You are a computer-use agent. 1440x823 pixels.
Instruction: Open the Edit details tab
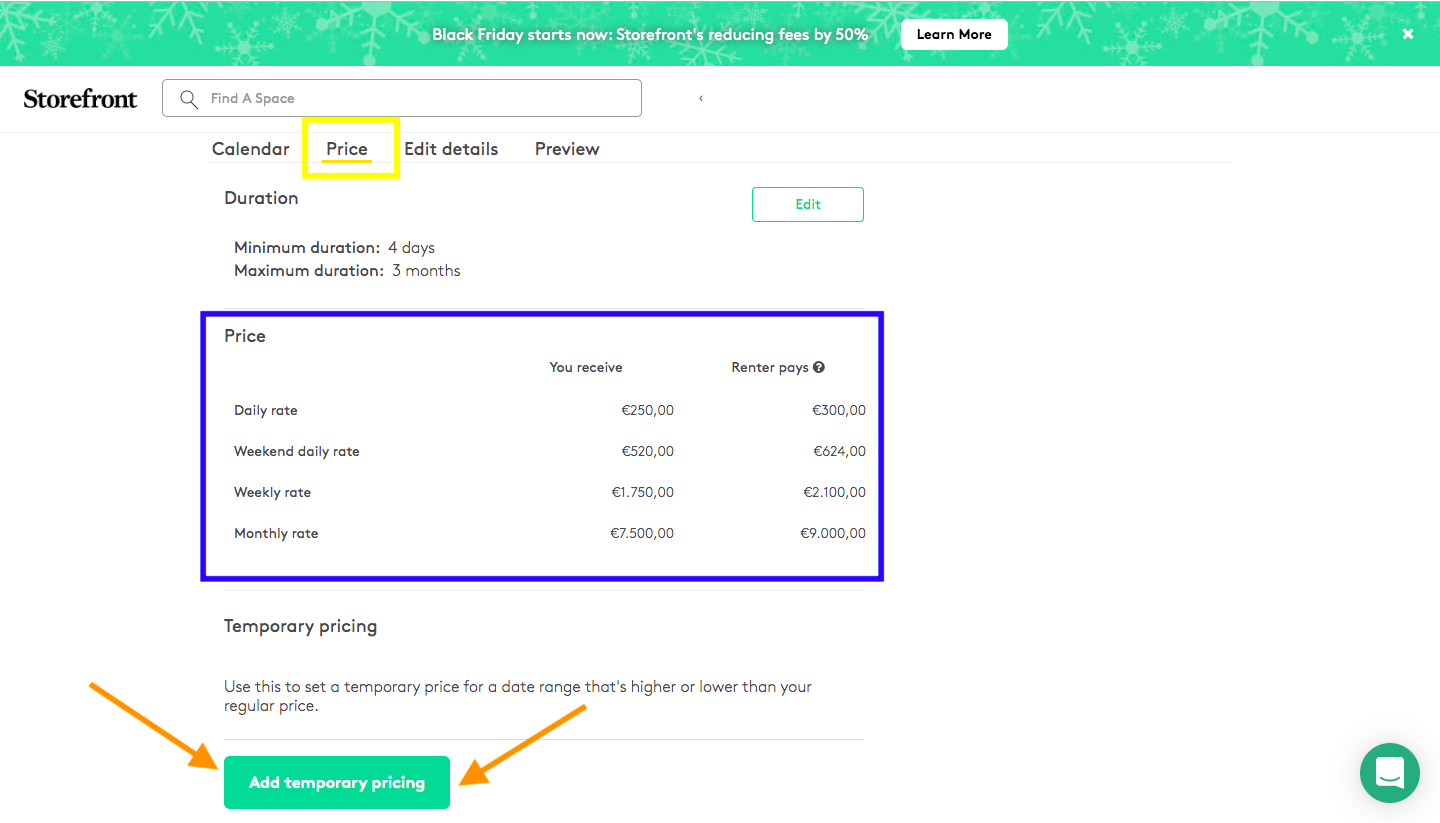coord(451,149)
